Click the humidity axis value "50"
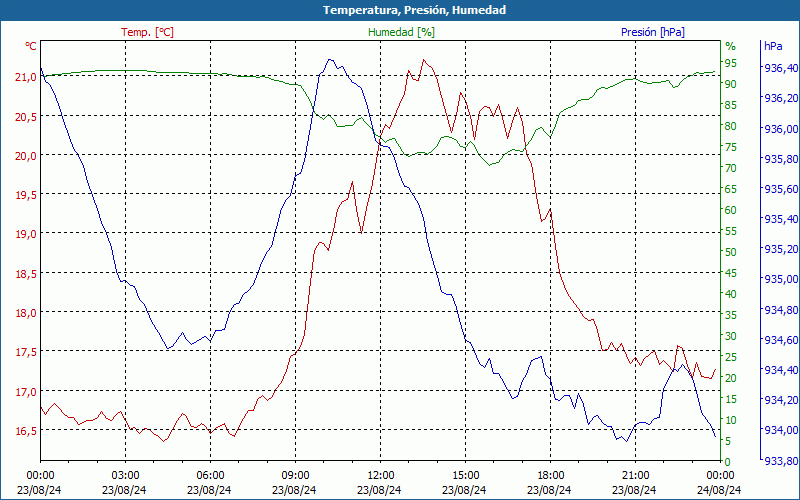Screen dimensions: 800x500 [731, 252]
